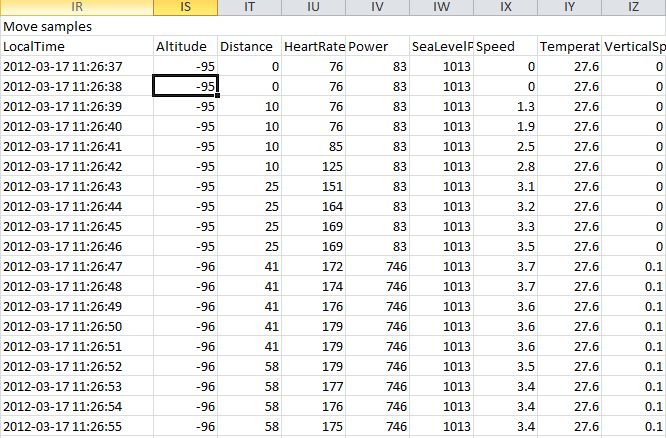Screen dimensions: 666x438
Task: Click HeartRate value 125 in the 11:26:42 row
Action: [x=314, y=166]
